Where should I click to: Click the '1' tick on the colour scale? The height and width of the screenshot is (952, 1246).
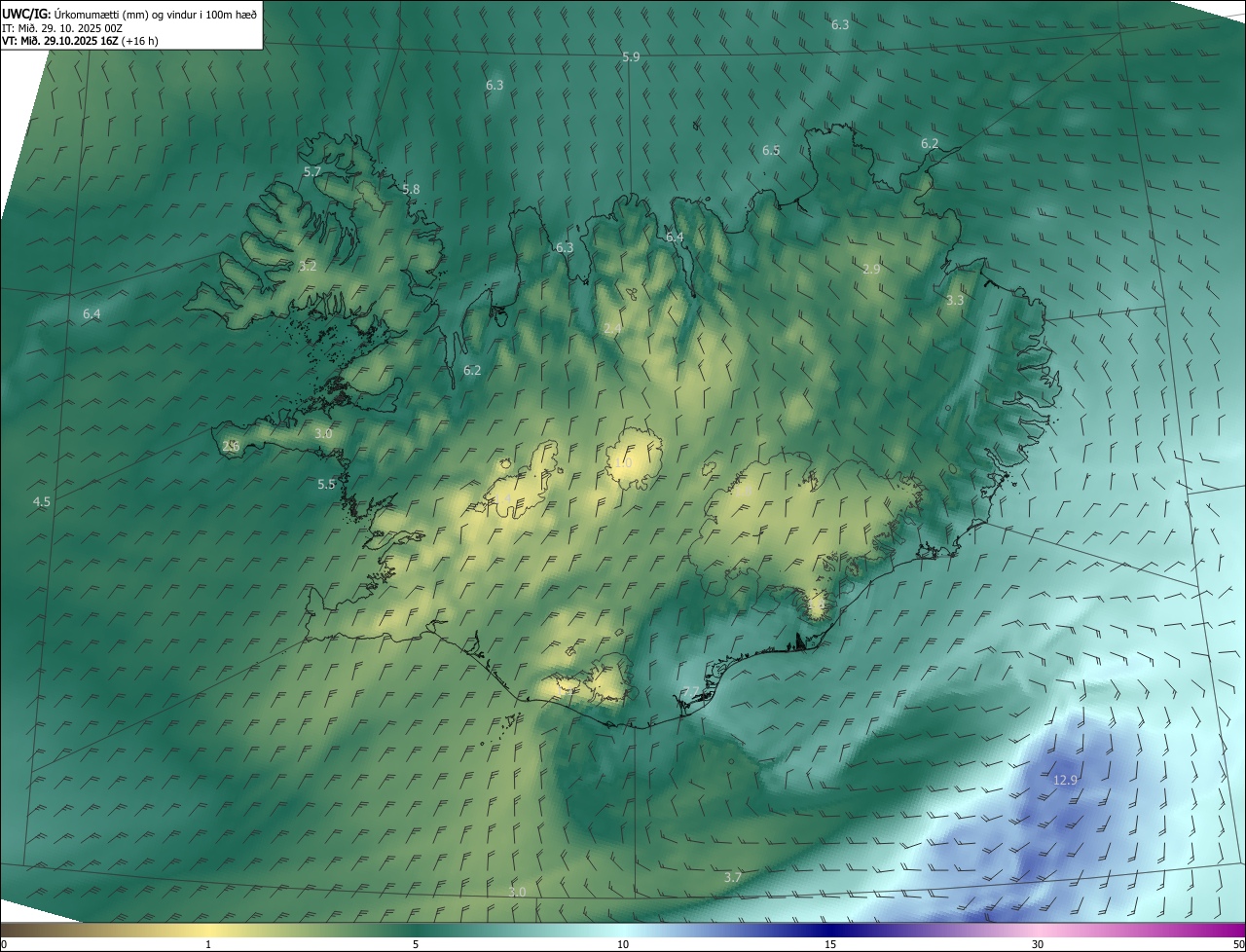click(208, 944)
